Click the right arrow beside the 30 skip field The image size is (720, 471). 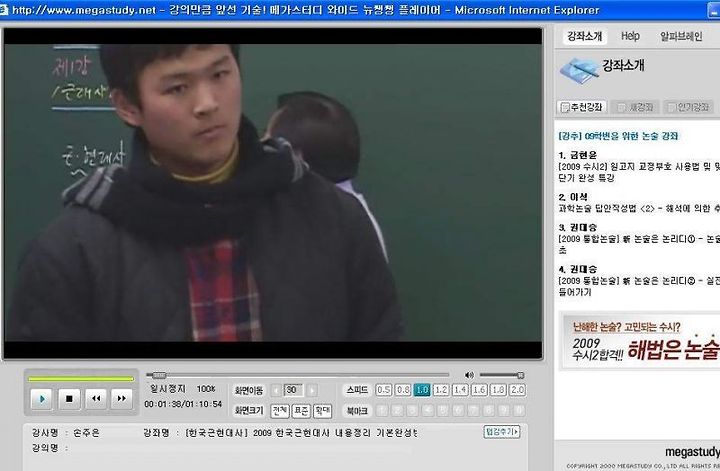312,391
